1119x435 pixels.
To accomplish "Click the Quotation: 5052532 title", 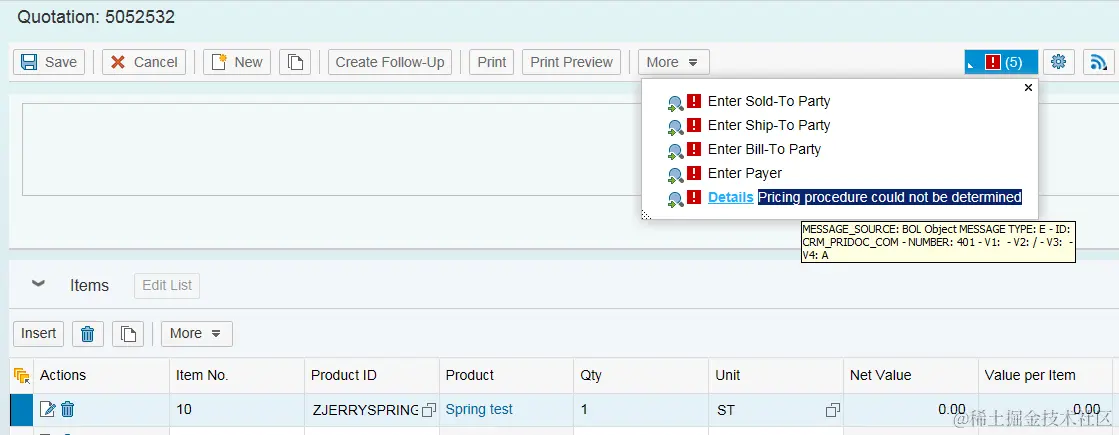I will [x=96, y=17].
